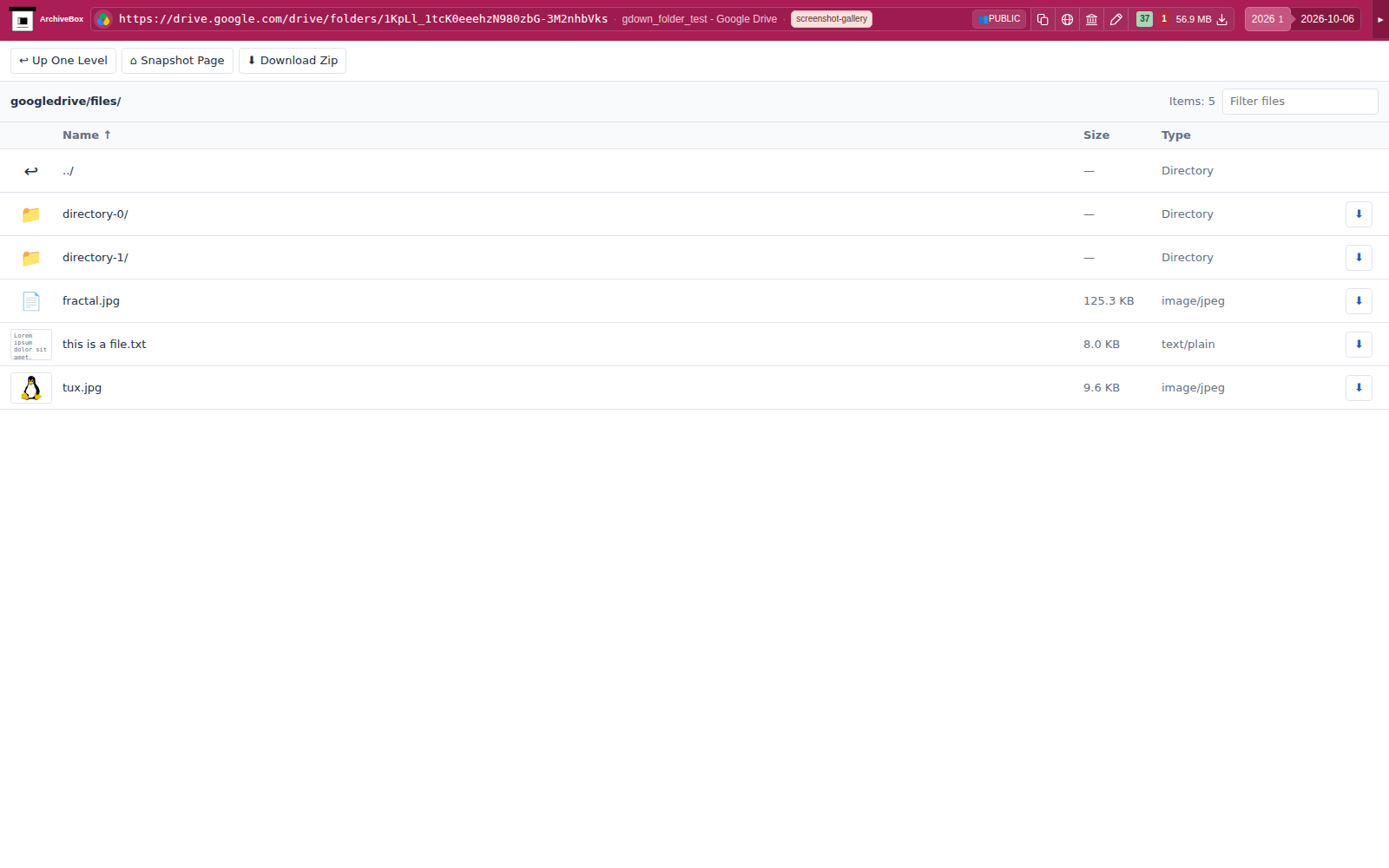Open the directory-1/ folder

point(95,258)
